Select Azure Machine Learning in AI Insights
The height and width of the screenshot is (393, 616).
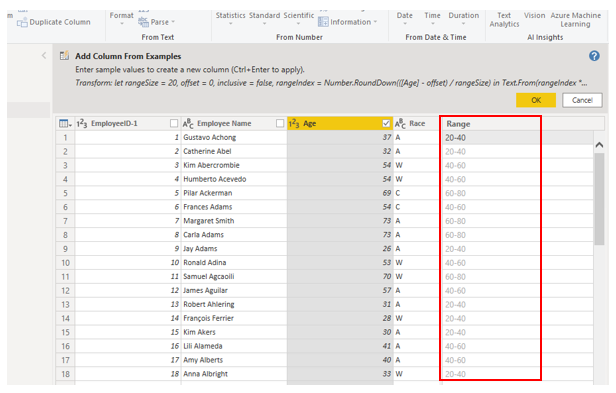576,20
